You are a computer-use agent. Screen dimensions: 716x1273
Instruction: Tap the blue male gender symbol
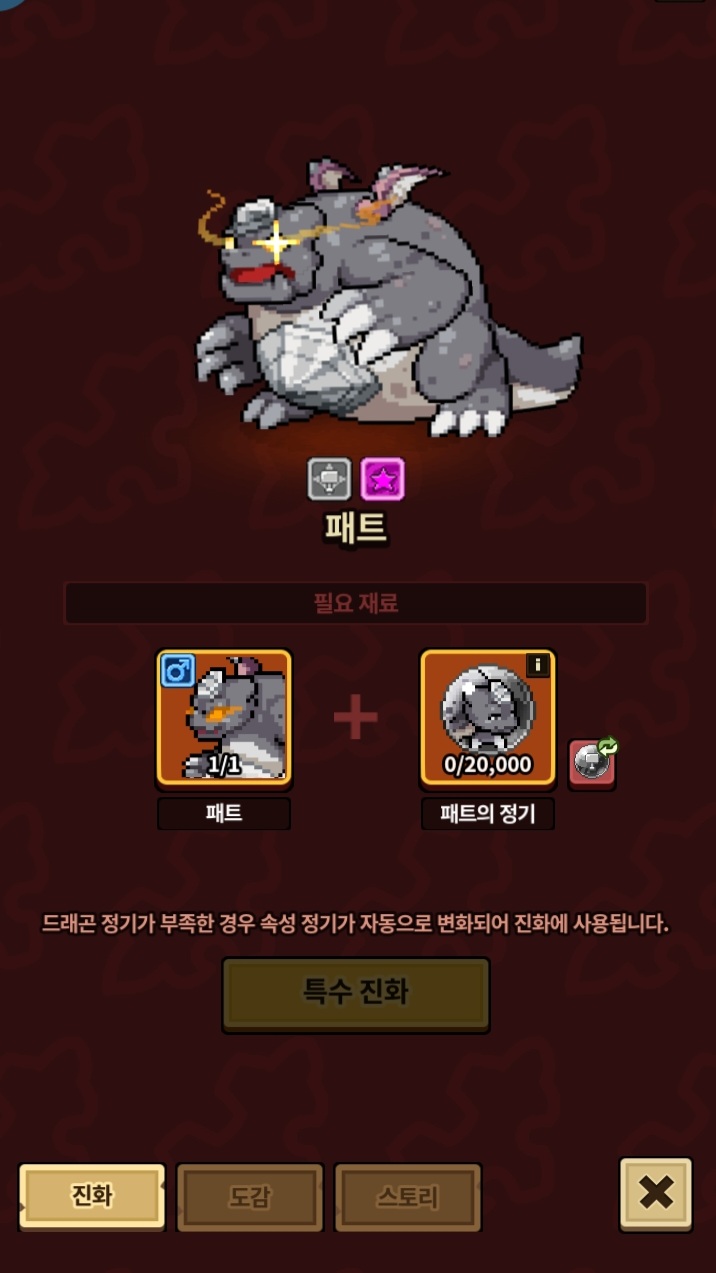pyautogui.click(x=178, y=670)
